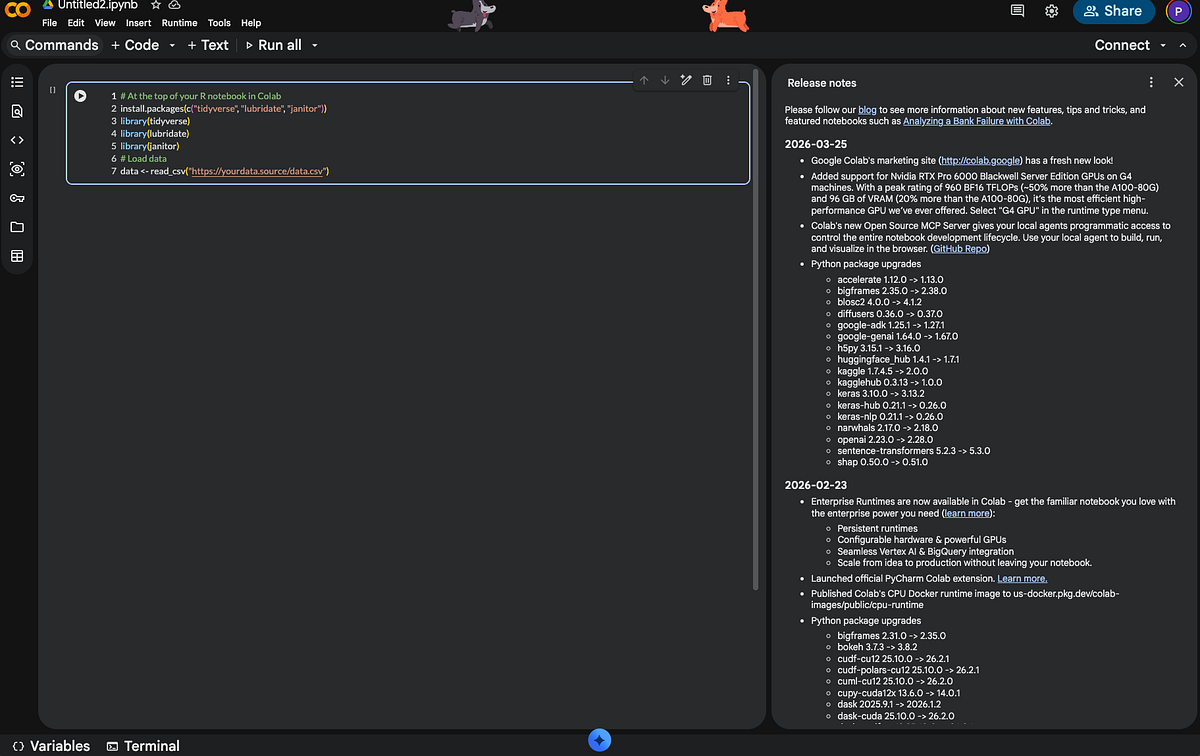This screenshot has height=756, width=1200.
Task: Expand the Code cell dropdown arrow
Action: 172,45
